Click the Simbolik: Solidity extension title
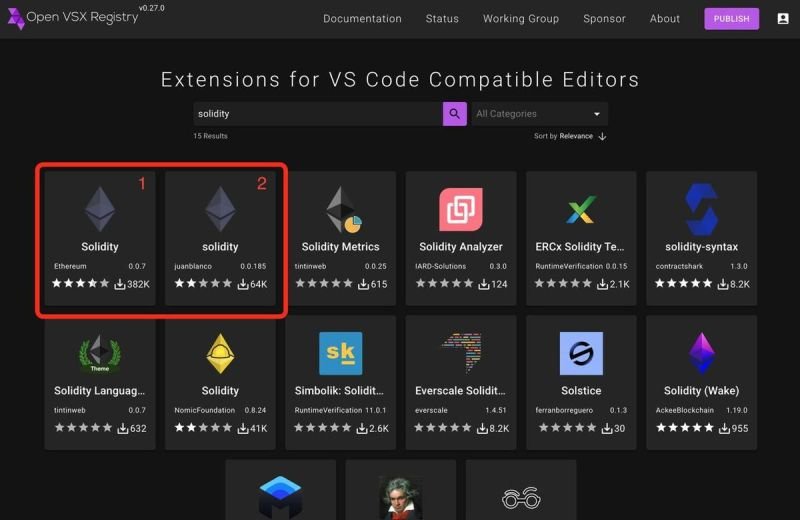Screen dimensions: 800x520 (x=339, y=391)
